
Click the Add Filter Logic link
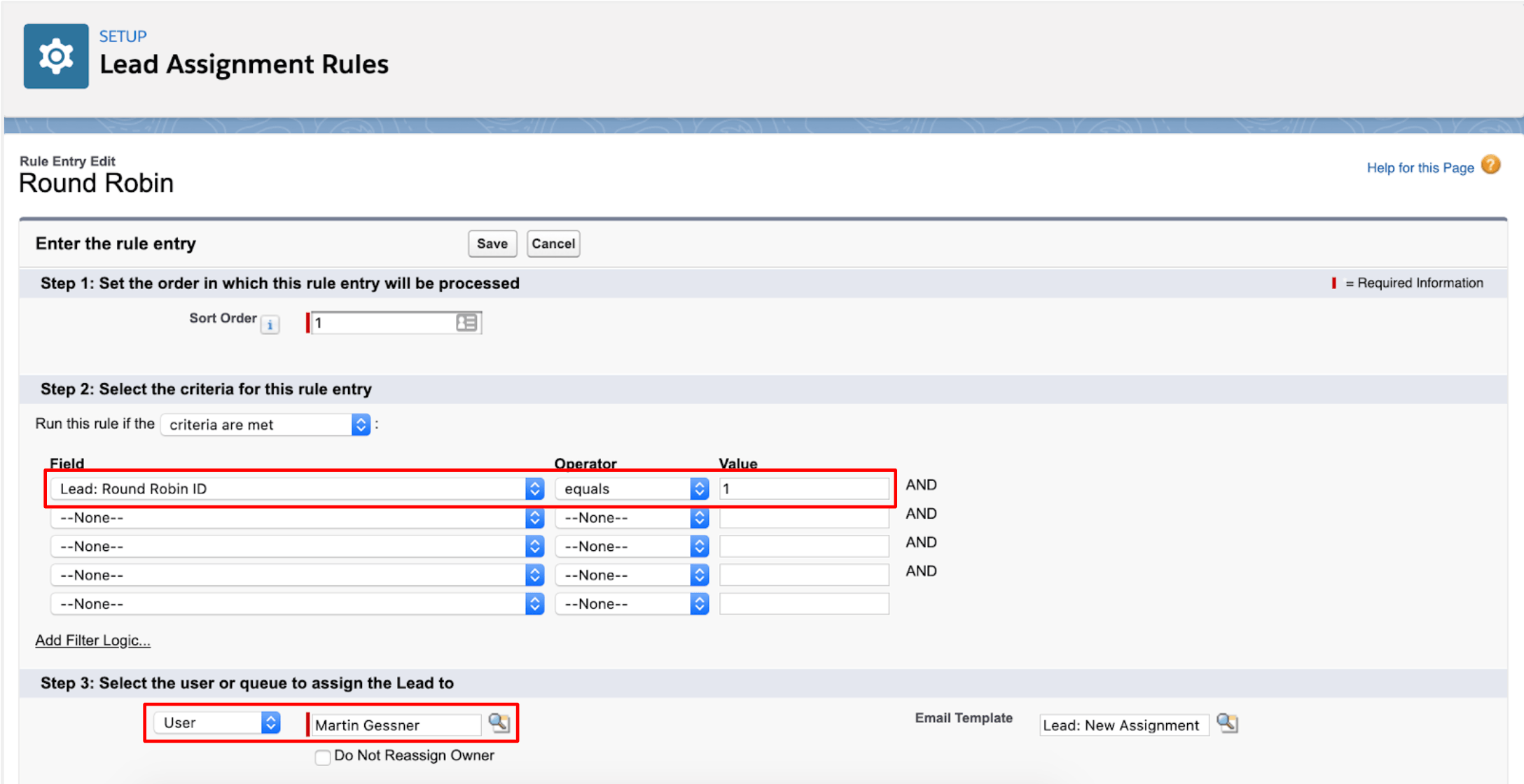coord(92,640)
